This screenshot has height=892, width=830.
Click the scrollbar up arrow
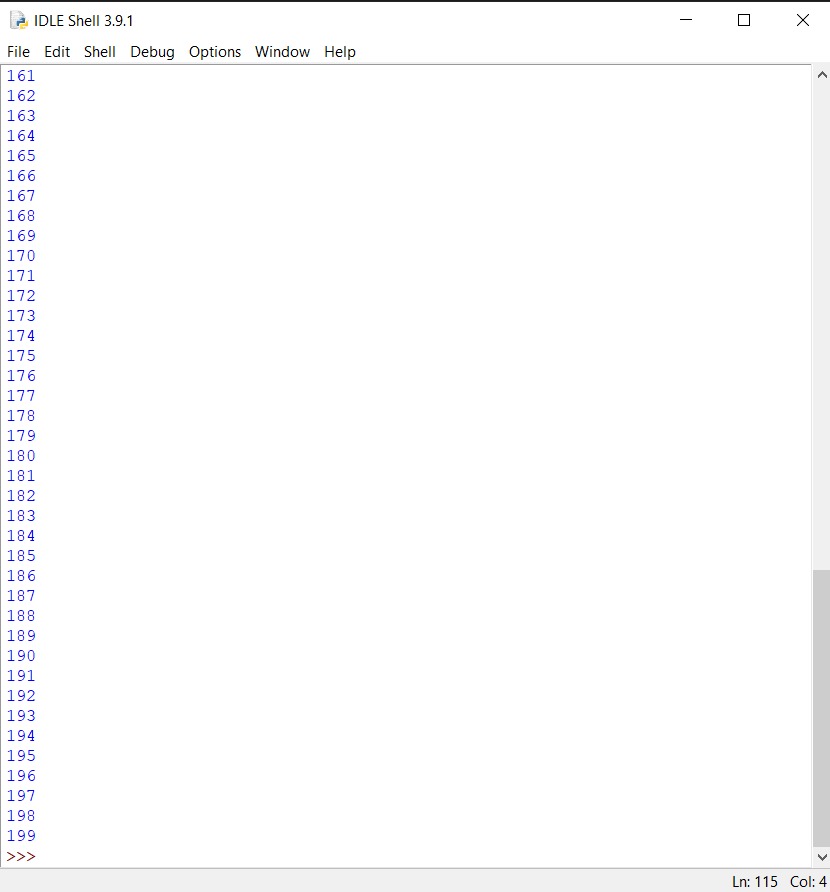coord(821,75)
